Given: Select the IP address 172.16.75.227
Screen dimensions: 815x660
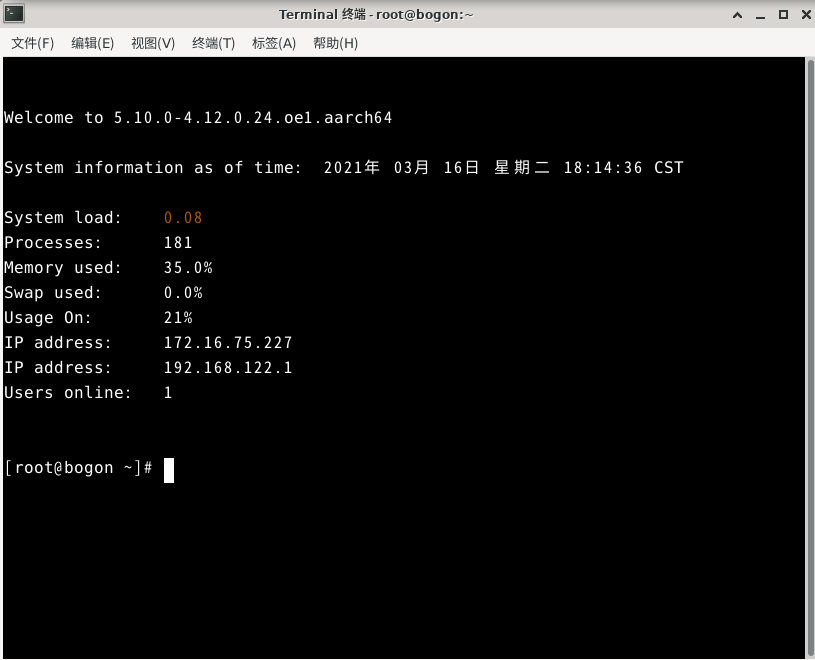Looking at the screenshot, I should coord(227,342).
